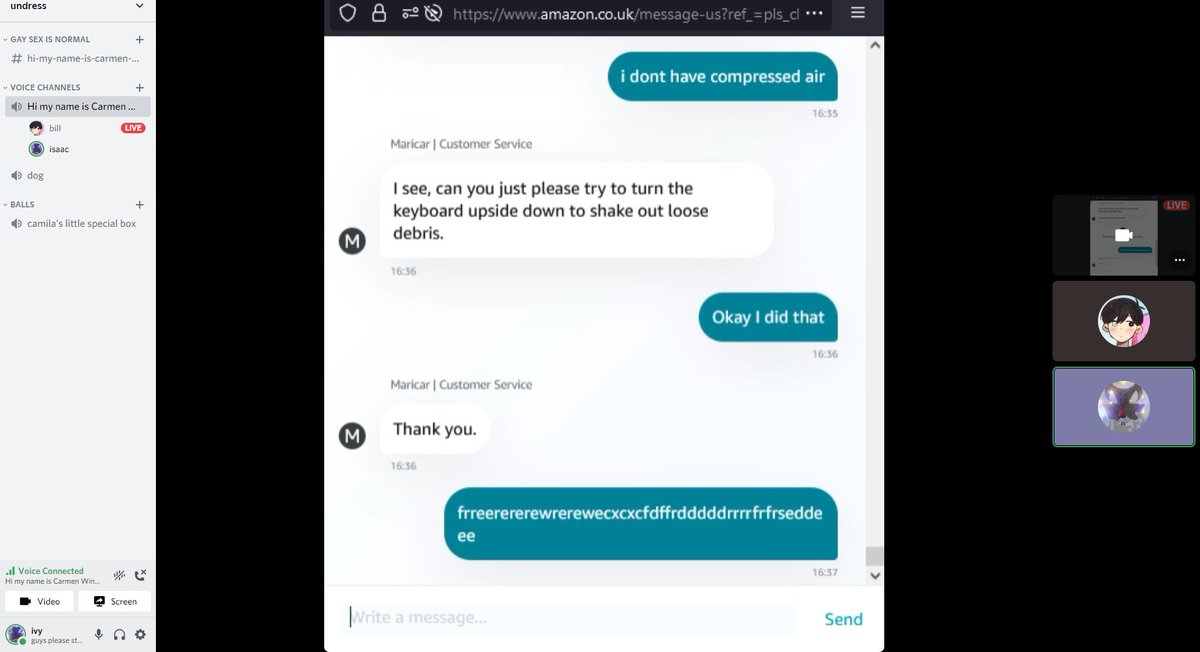Click the padlock site security icon
The image size is (1200, 652).
tap(378, 13)
